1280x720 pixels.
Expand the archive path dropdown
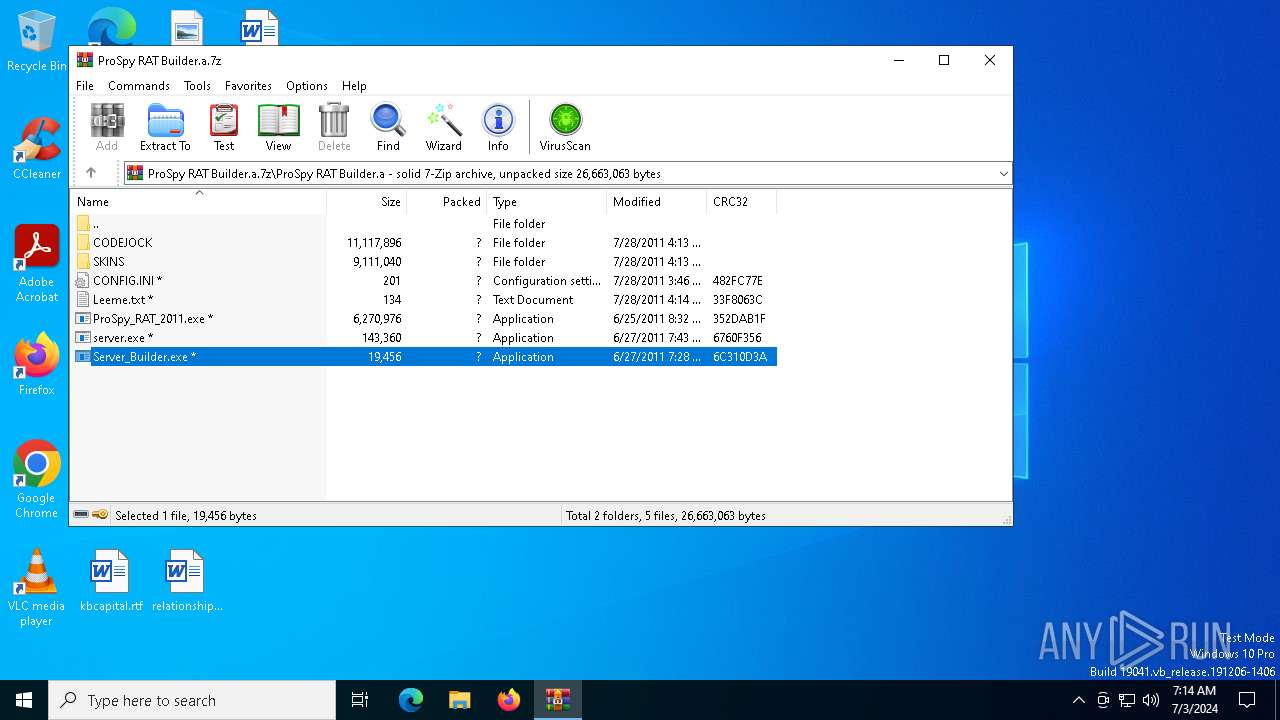[x=1003, y=174]
